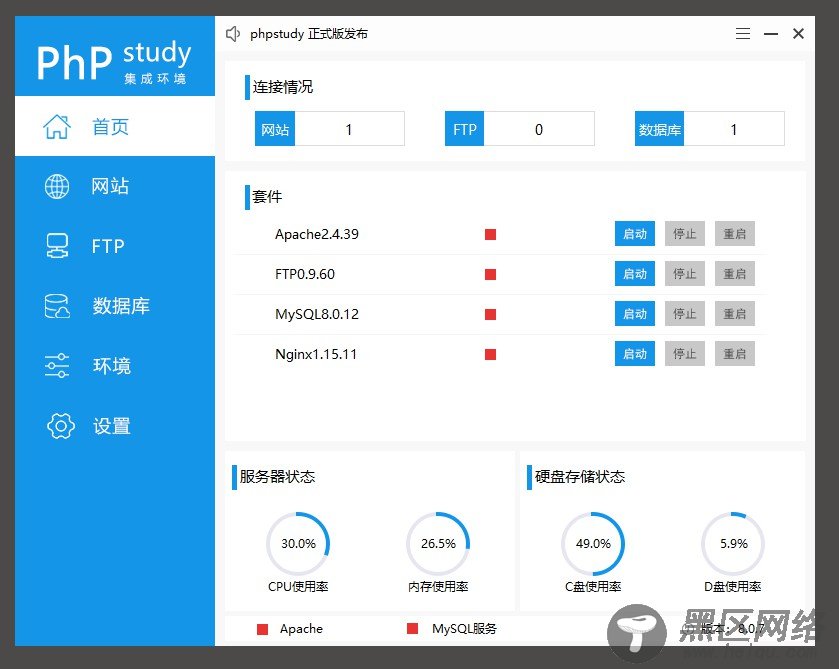Click the Nginx1.15.11 suite name
Screen dimensions: 839x669
click(x=316, y=354)
